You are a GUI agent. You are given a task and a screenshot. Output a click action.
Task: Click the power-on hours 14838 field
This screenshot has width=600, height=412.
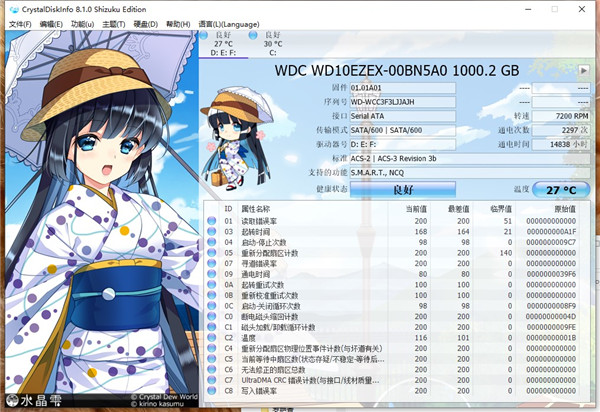point(561,145)
